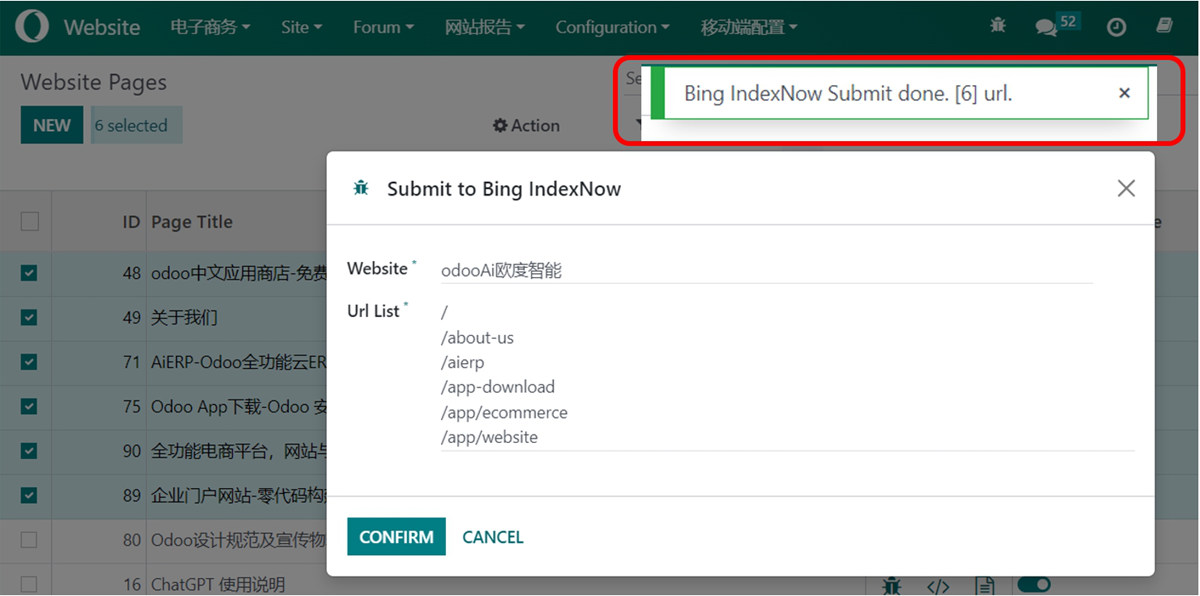The height and width of the screenshot is (596, 1200).
Task: Dismiss the Bing IndexNow Submit done notification
Action: tap(1124, 93)
